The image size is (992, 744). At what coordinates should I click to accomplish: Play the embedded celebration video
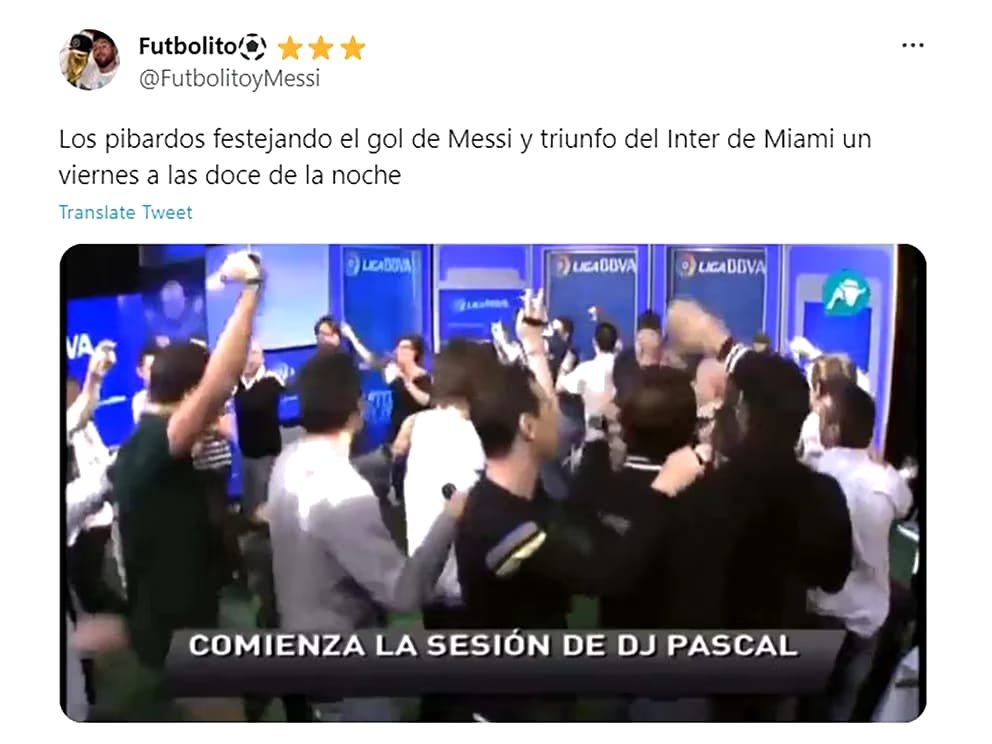(x=493, y=483)
